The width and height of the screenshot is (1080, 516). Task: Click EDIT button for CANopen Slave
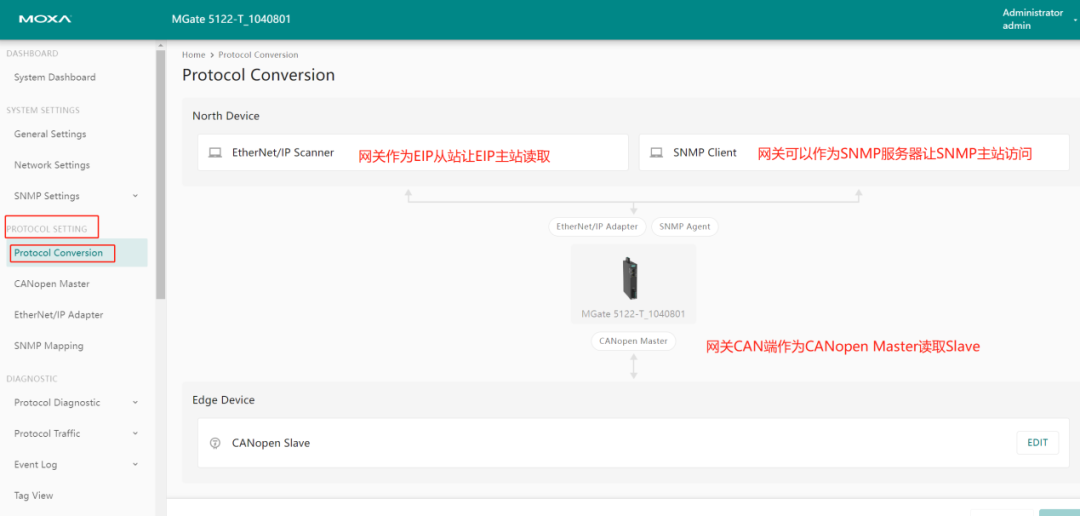pos(1037,442)
